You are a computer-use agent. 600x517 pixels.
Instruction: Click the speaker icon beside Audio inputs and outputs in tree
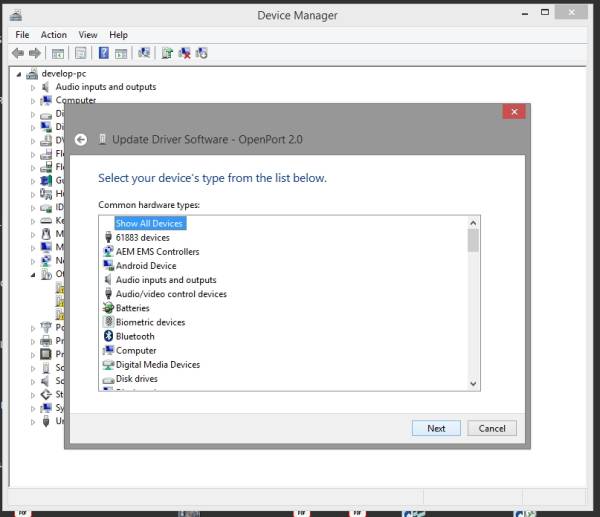46,87
